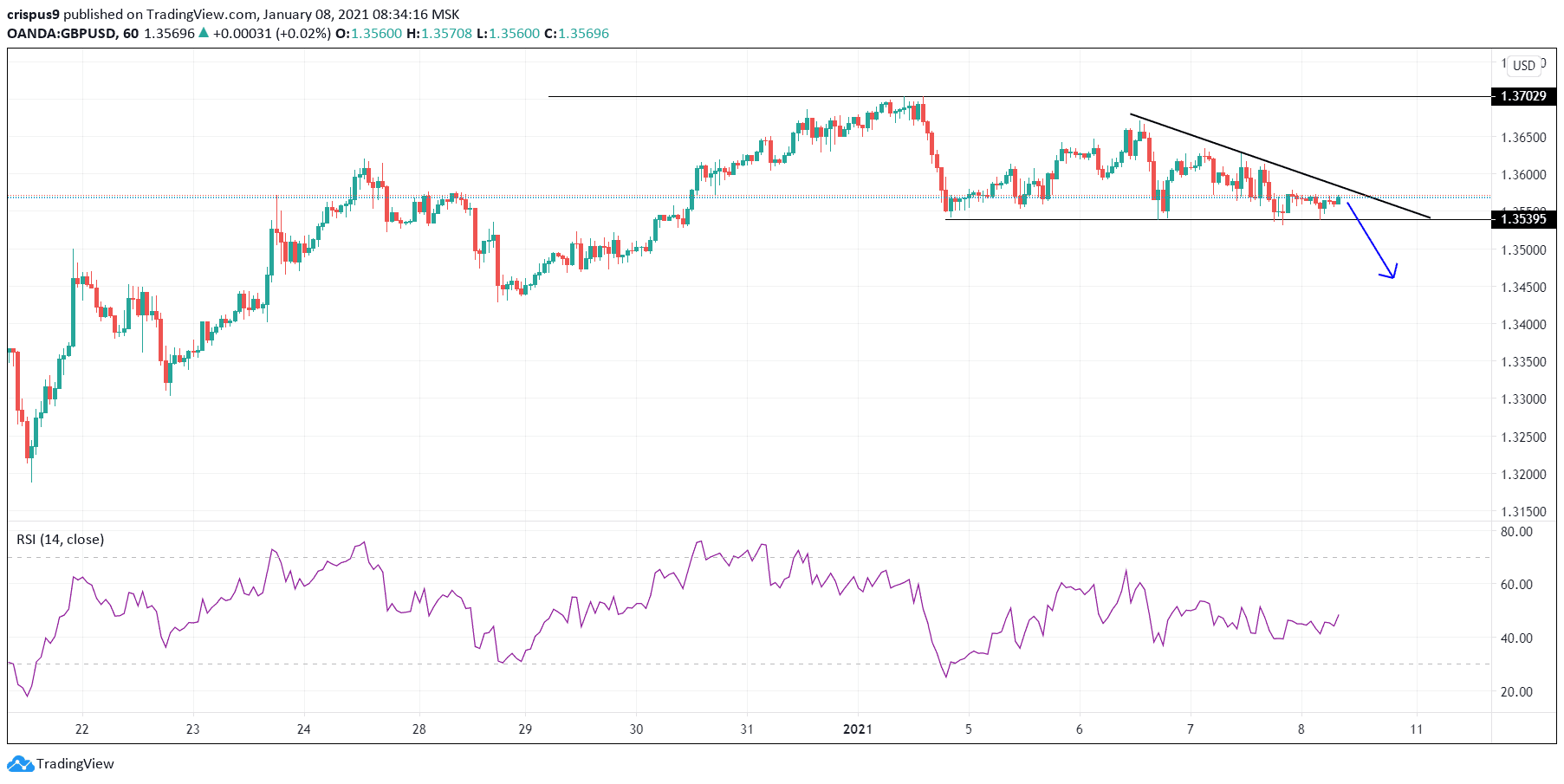The height and width of the screenshot is (784, 1564).
Task: Click the 11 date label on time axis
Action: point(1416,729)
